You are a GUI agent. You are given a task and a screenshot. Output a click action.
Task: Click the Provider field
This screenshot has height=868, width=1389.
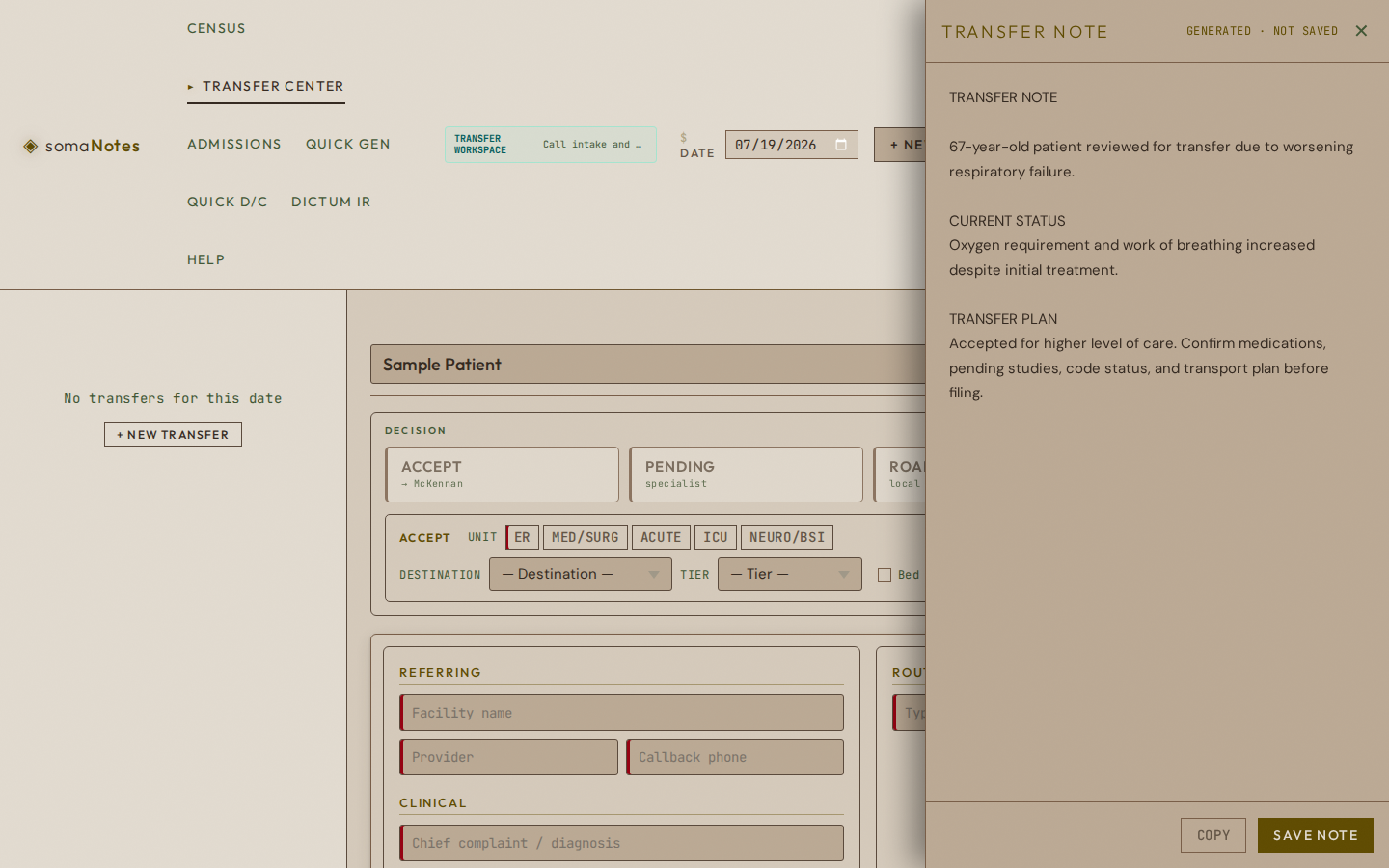509,757
